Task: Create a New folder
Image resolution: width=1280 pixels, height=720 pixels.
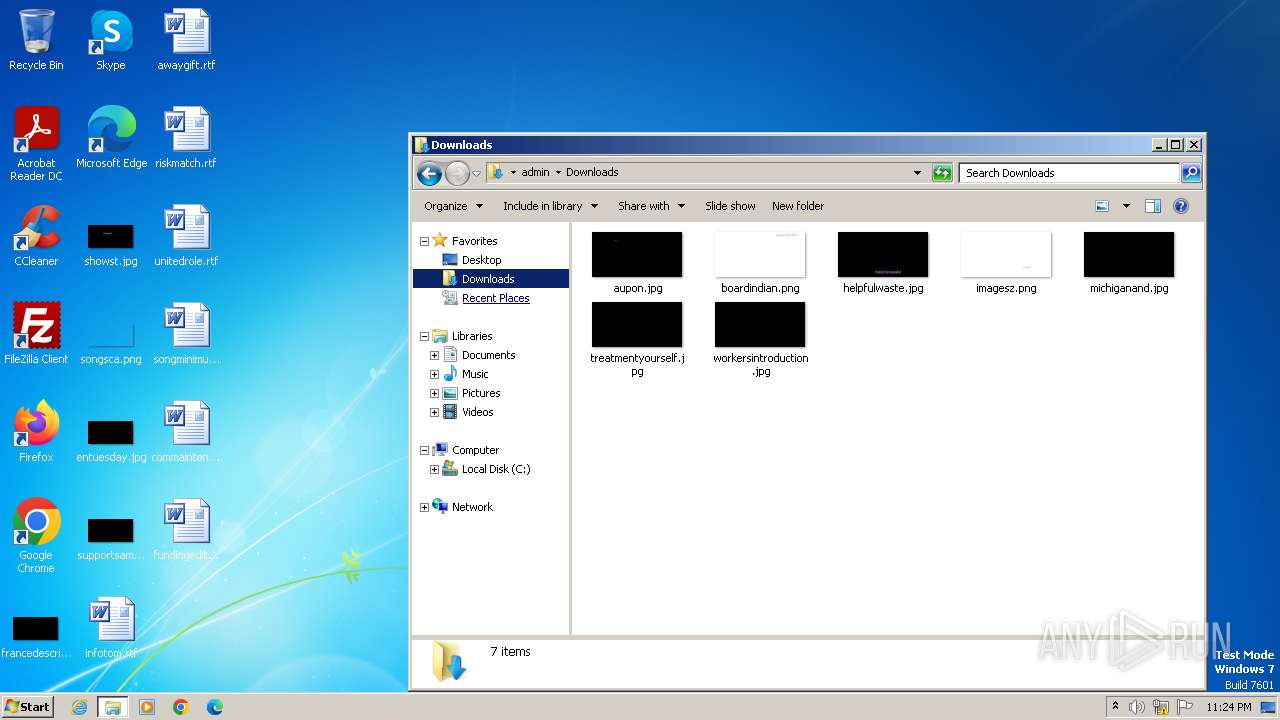Action: click(x=798, y=206)
